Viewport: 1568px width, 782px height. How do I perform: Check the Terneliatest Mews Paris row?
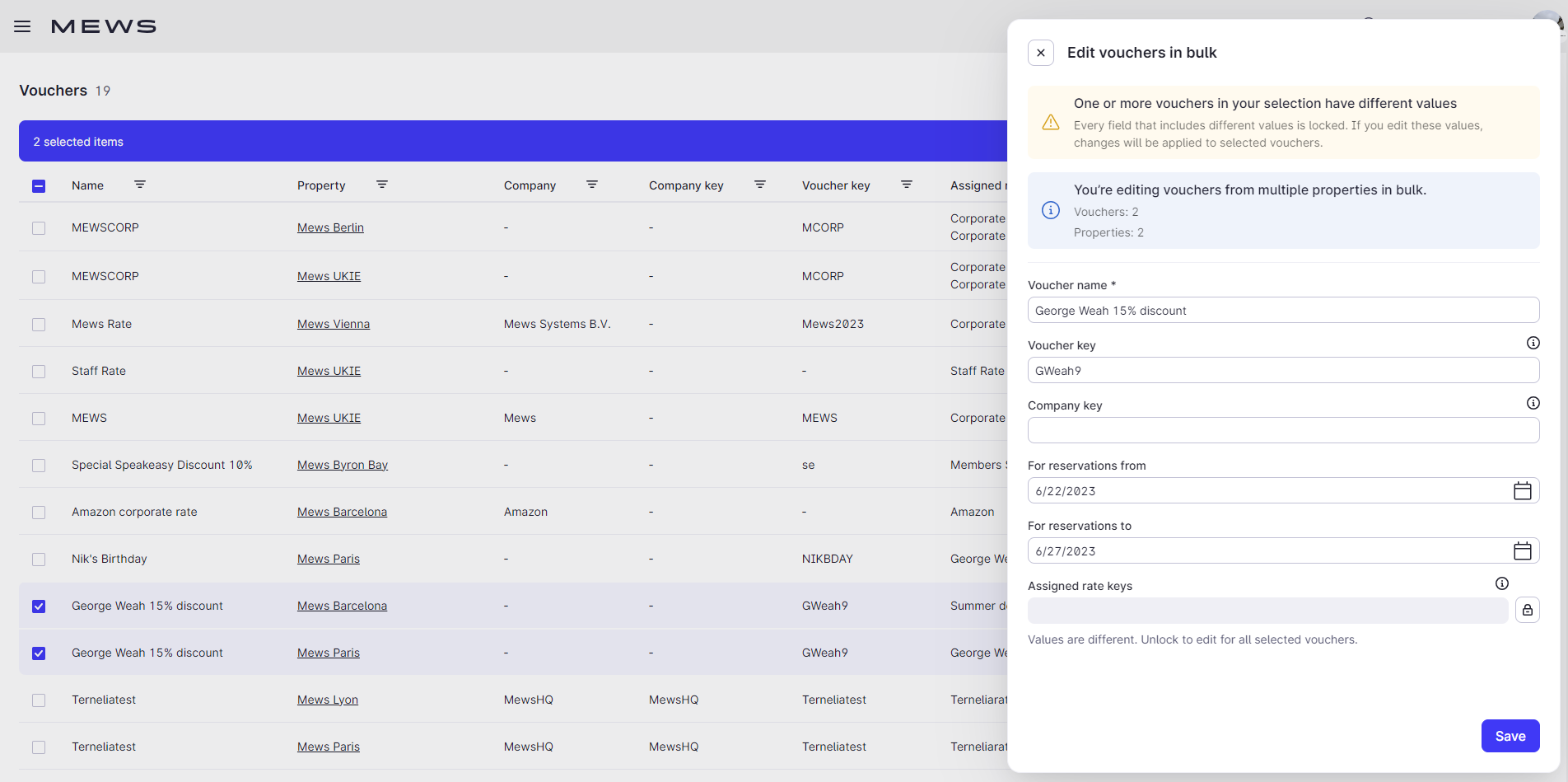39,747
